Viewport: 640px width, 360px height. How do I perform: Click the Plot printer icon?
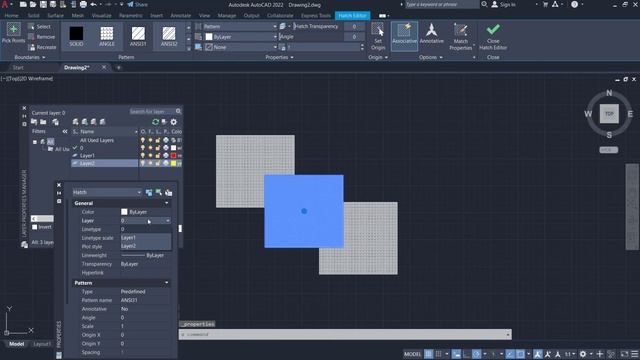tap(83, 4)
